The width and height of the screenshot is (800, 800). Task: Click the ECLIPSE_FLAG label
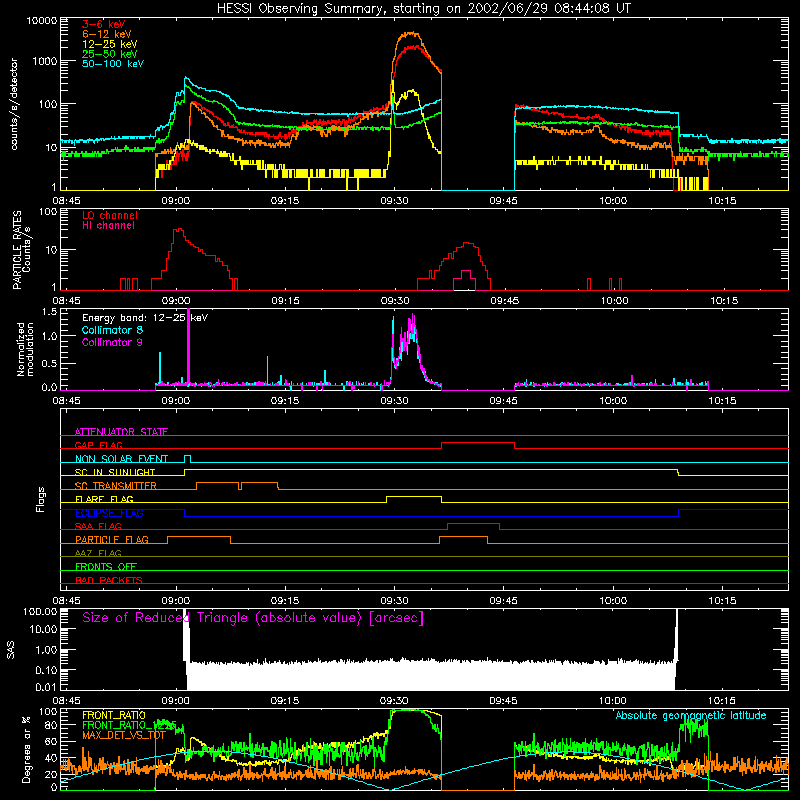(109, 513)
